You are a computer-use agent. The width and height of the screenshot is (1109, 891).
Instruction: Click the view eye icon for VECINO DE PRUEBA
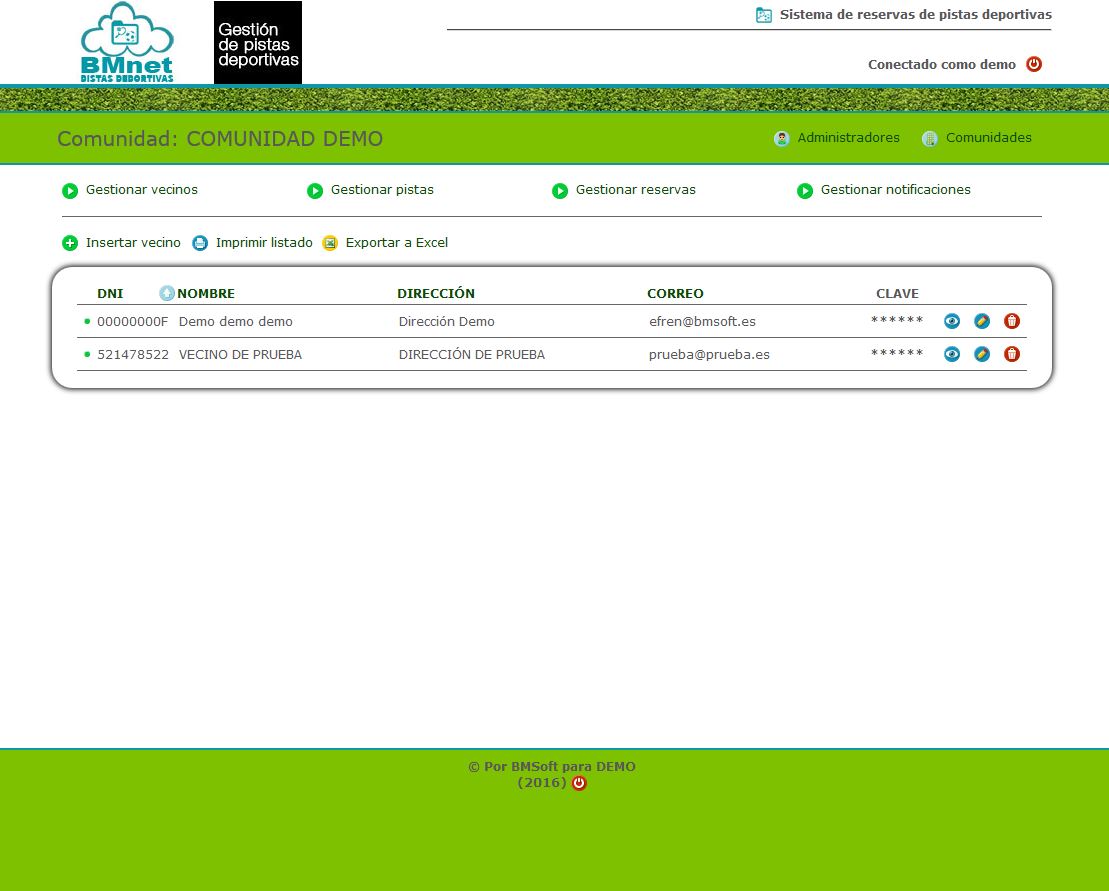(952, 354)
